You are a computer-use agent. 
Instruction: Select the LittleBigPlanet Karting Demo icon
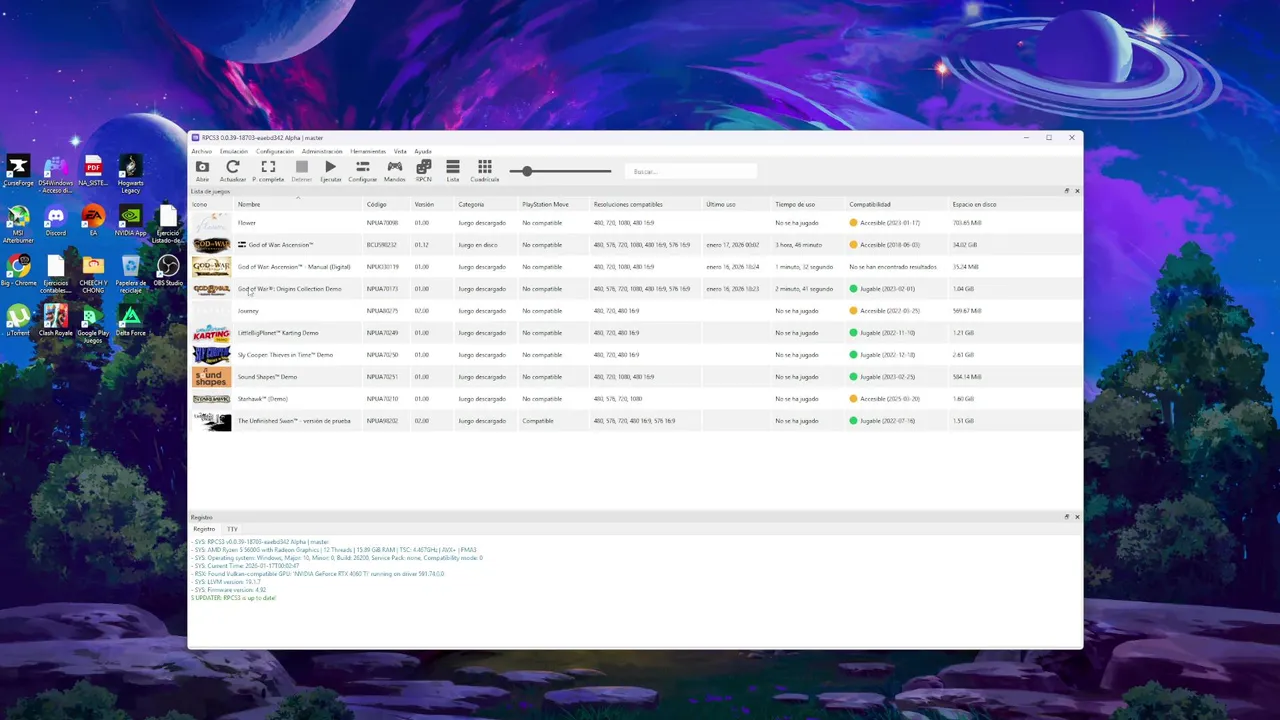pyautogui.click(x=211, y=333)
